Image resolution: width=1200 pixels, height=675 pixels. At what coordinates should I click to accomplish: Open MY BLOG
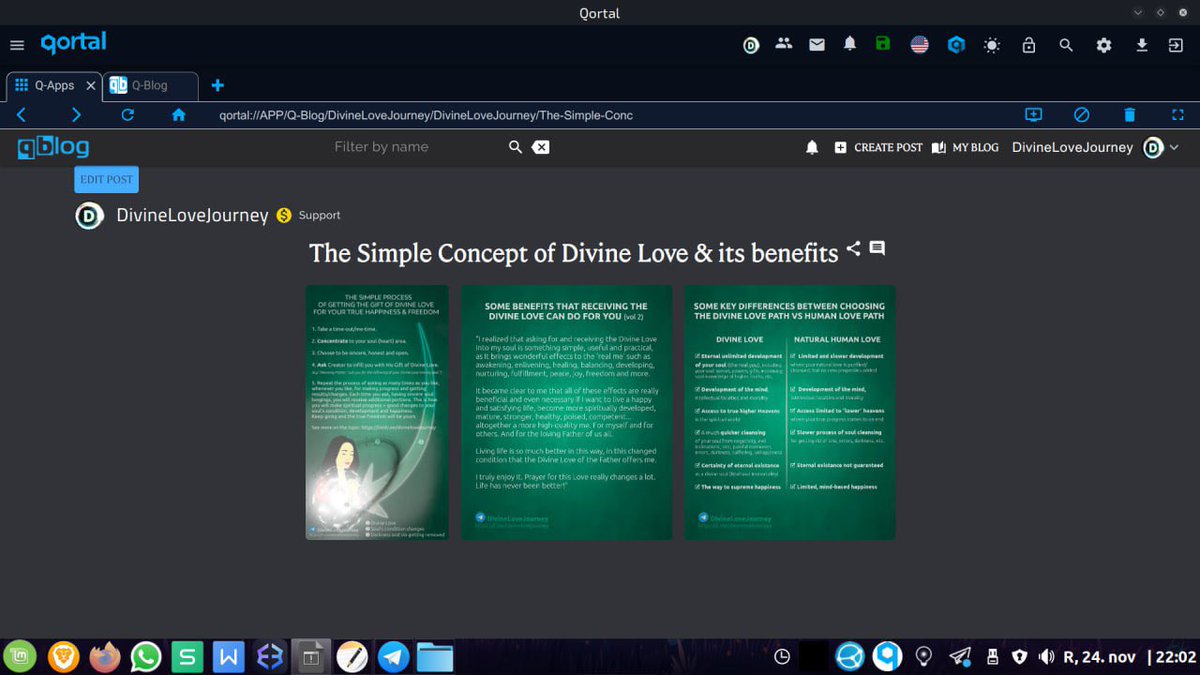click(965, 147)
